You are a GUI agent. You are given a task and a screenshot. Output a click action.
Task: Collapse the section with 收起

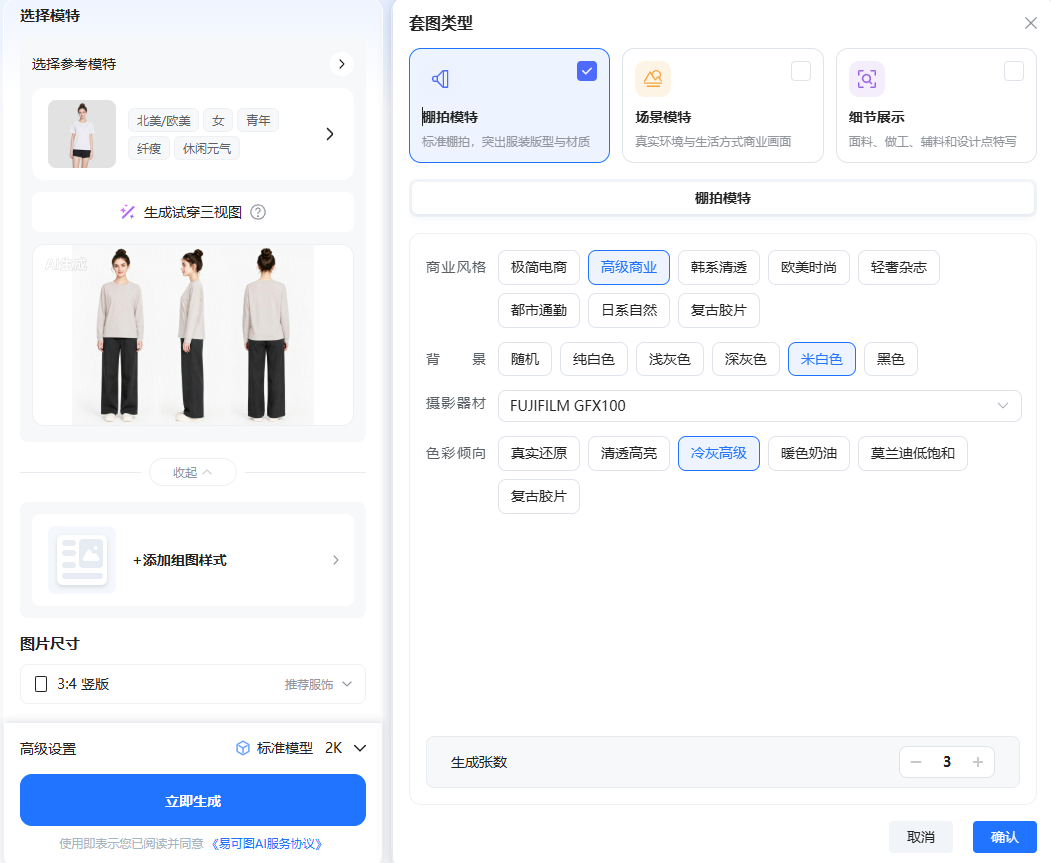(193, 472)
